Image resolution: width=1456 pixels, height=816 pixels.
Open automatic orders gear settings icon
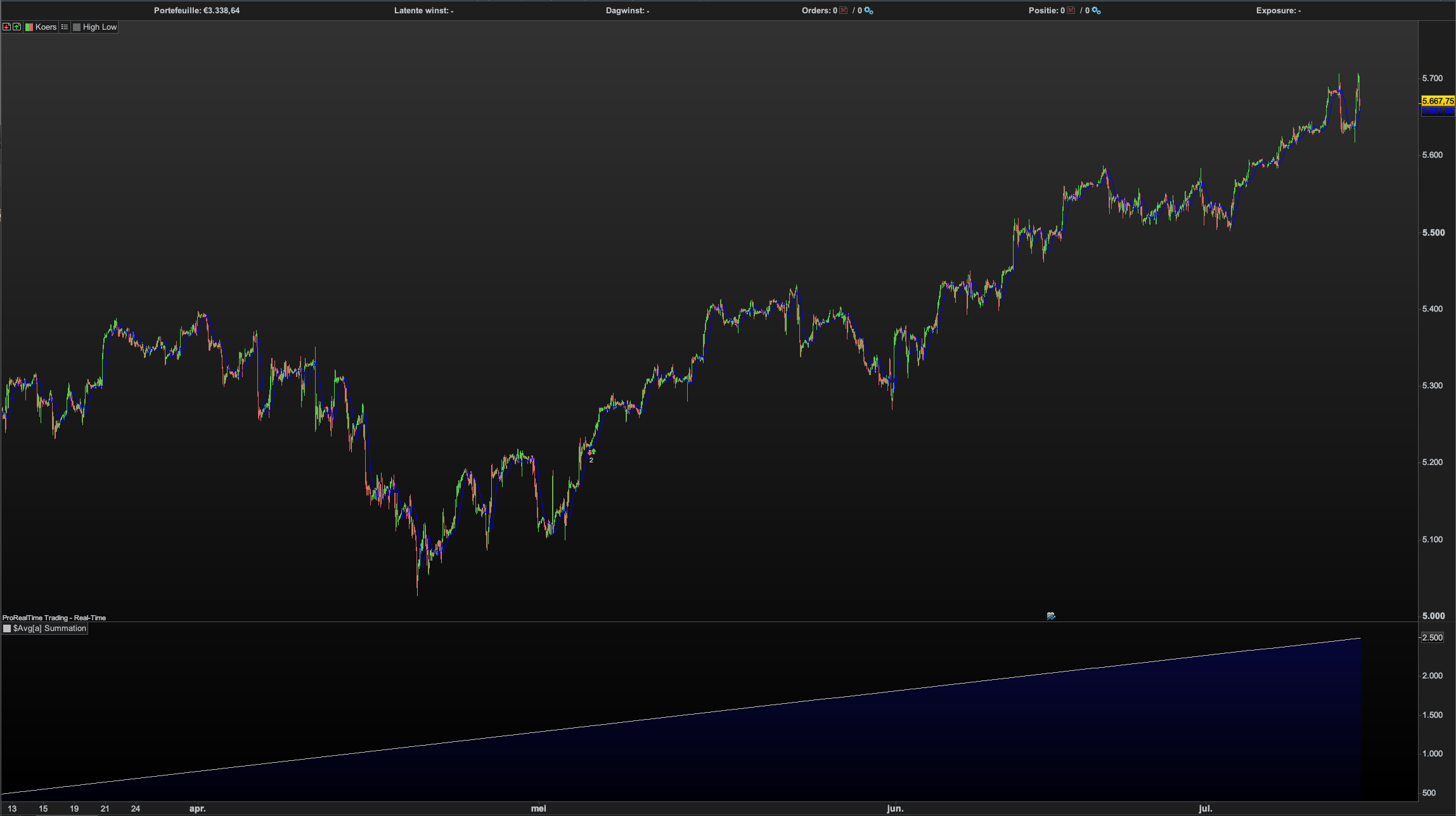(x=868, y=10)
